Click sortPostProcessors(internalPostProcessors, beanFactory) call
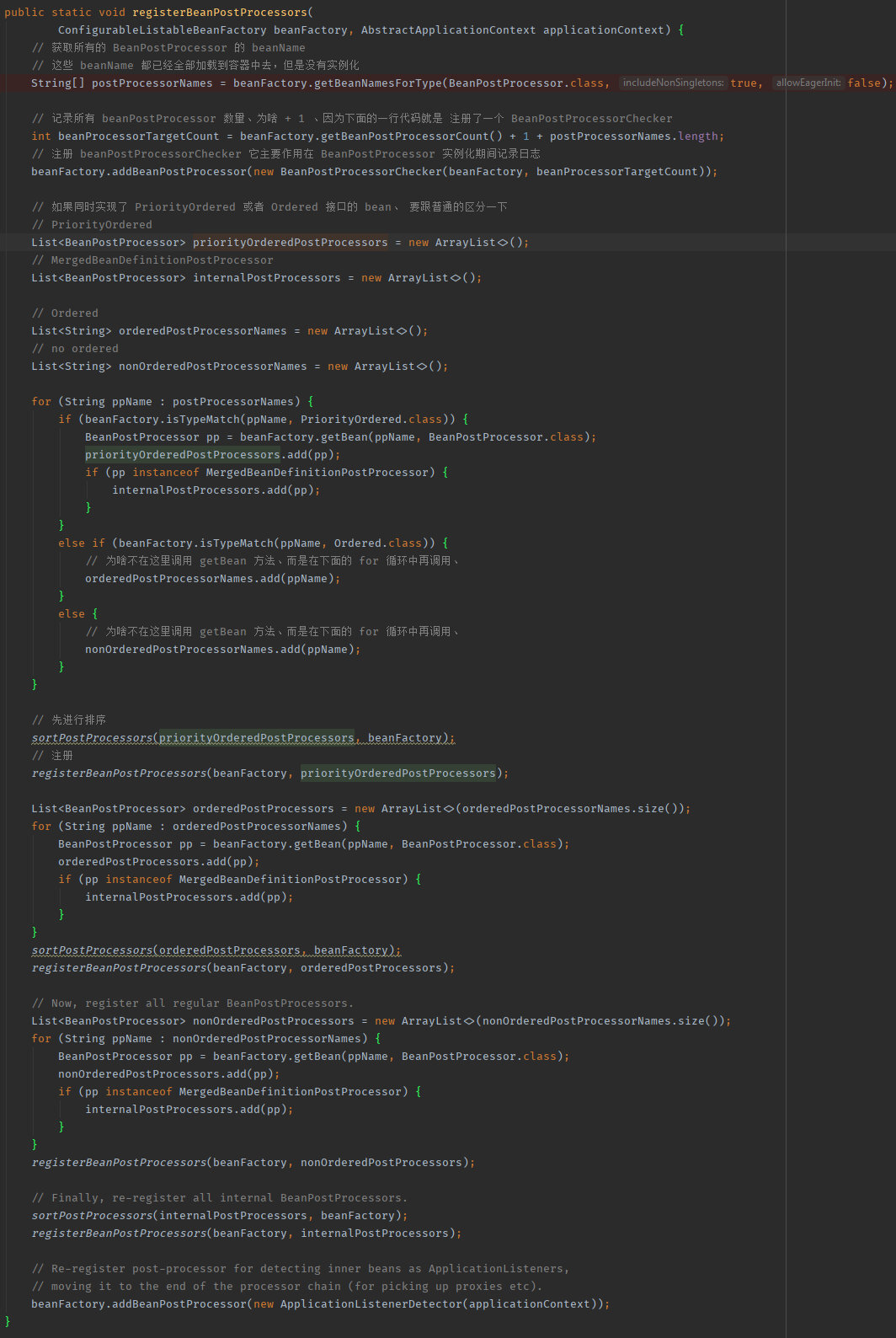This screenshot has height=1338, width=896. (x=220, y=1215)
